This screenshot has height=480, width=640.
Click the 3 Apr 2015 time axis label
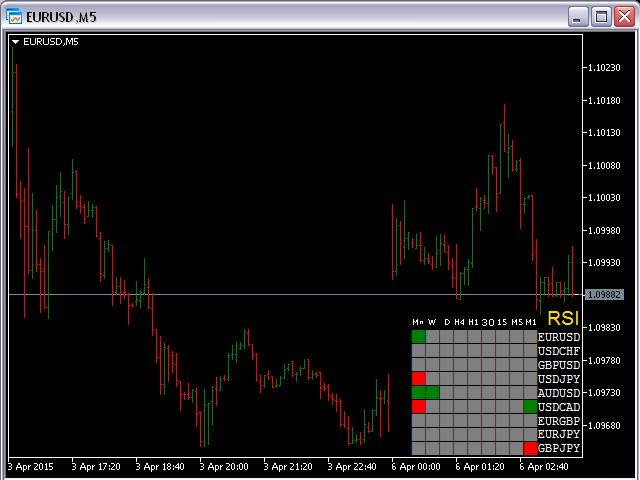point(31,467)
